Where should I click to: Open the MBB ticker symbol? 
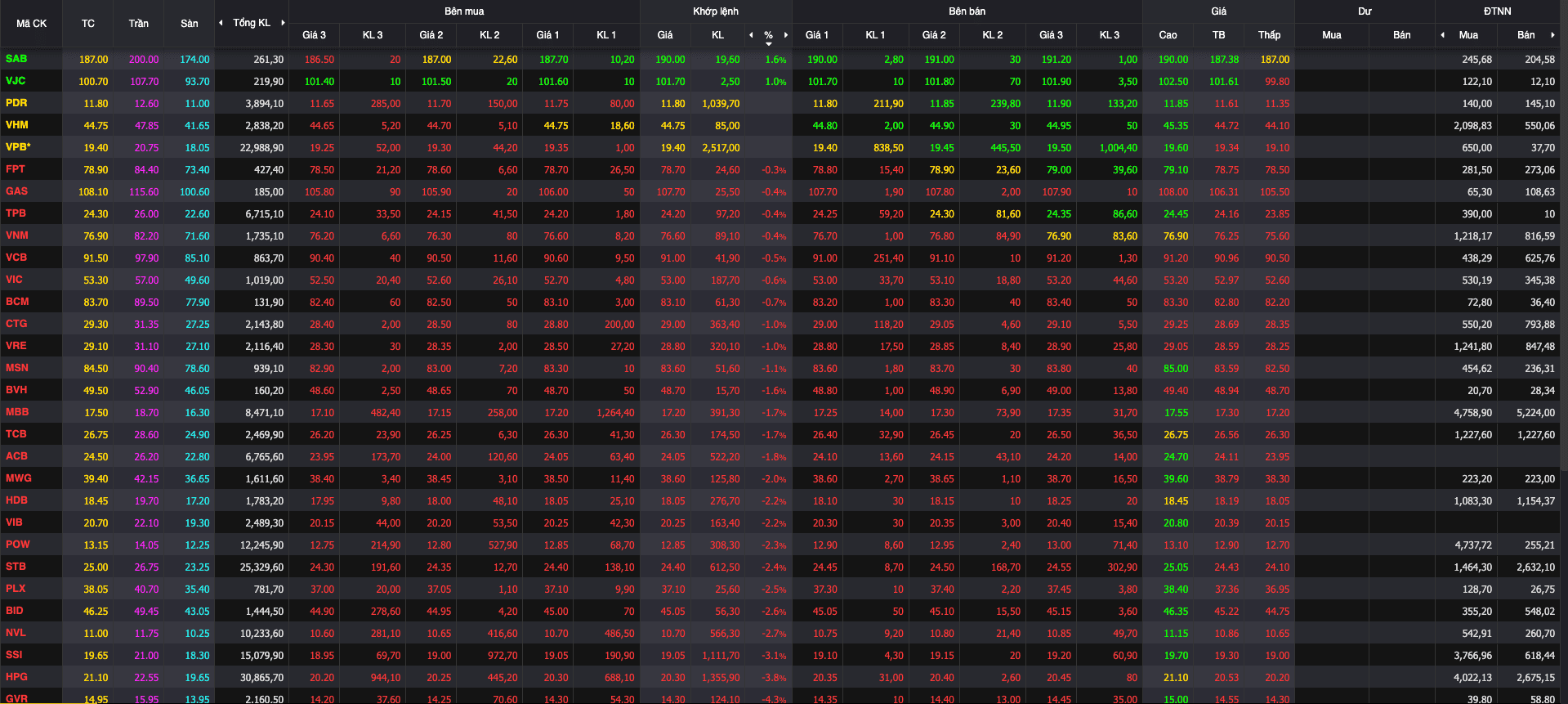(x=17, y=412)
